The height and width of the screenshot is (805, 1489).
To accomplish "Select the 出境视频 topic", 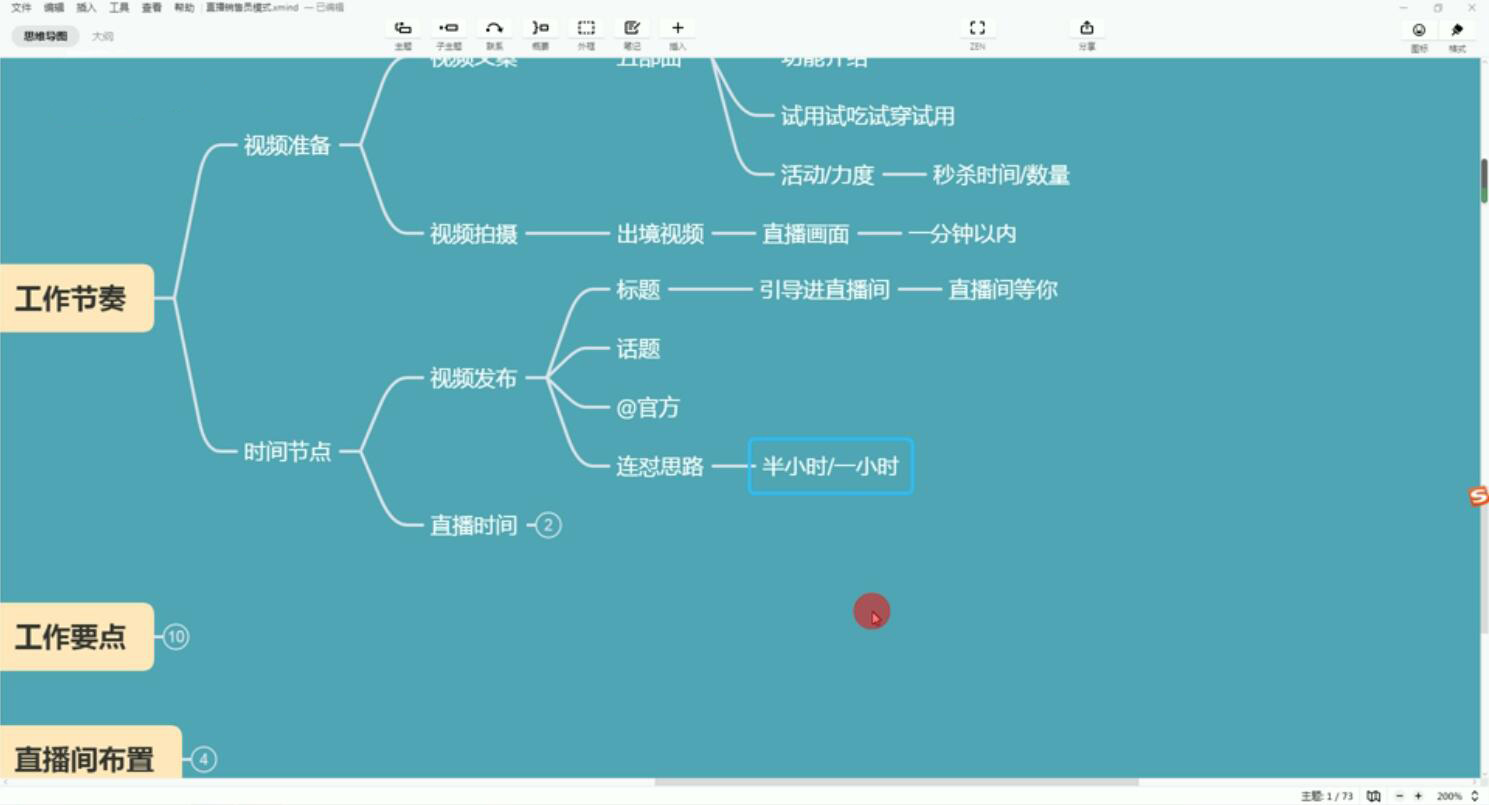I will [660, 234].
